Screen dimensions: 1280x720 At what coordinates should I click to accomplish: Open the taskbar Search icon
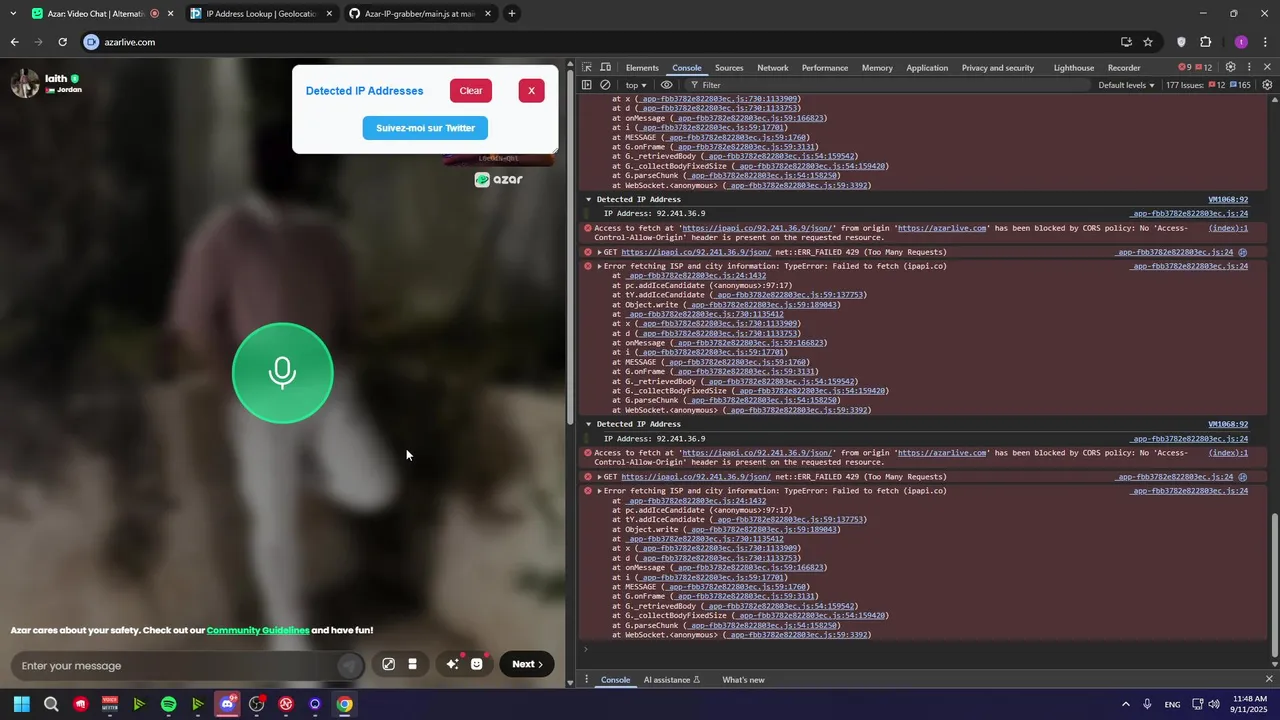coord(51,704)
